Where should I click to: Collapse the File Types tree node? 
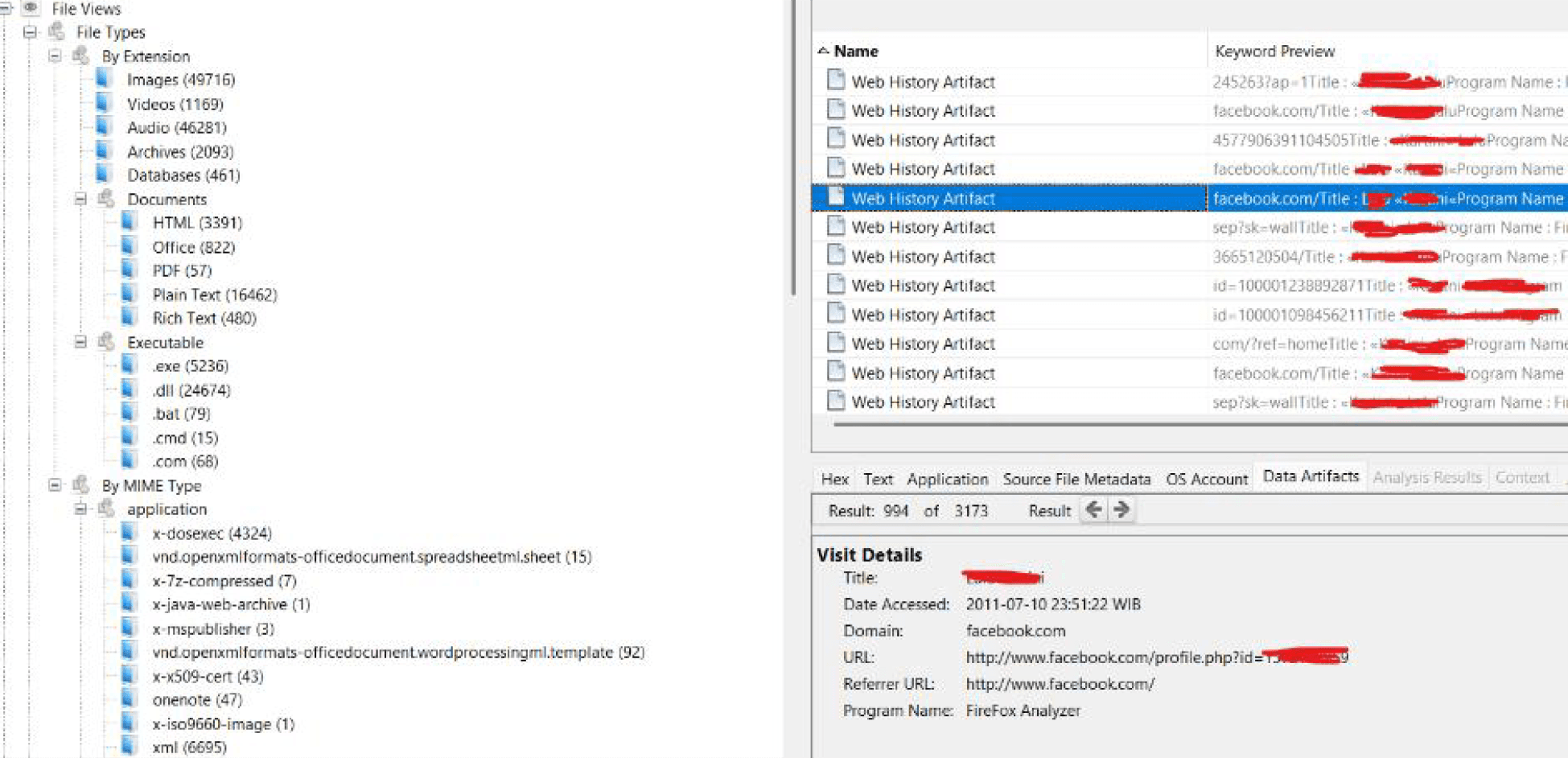30,32
